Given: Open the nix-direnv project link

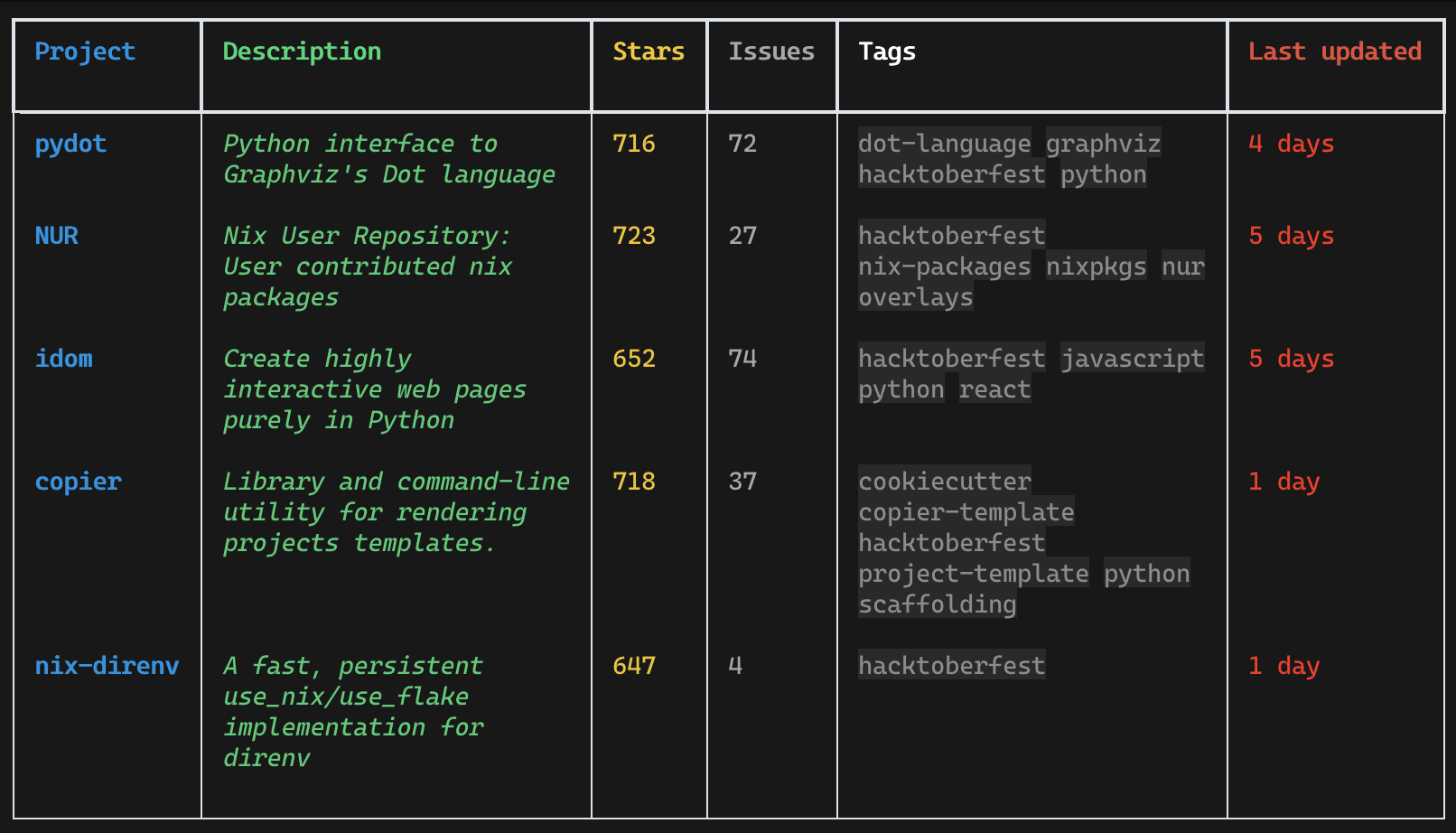Looking at the screenshot, I should click(x=107, y=666).
